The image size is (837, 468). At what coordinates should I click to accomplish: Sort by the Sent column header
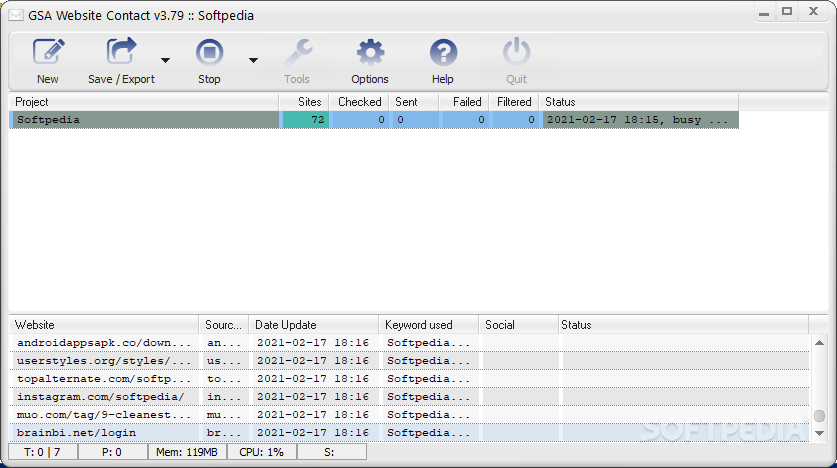coord(414,102)
